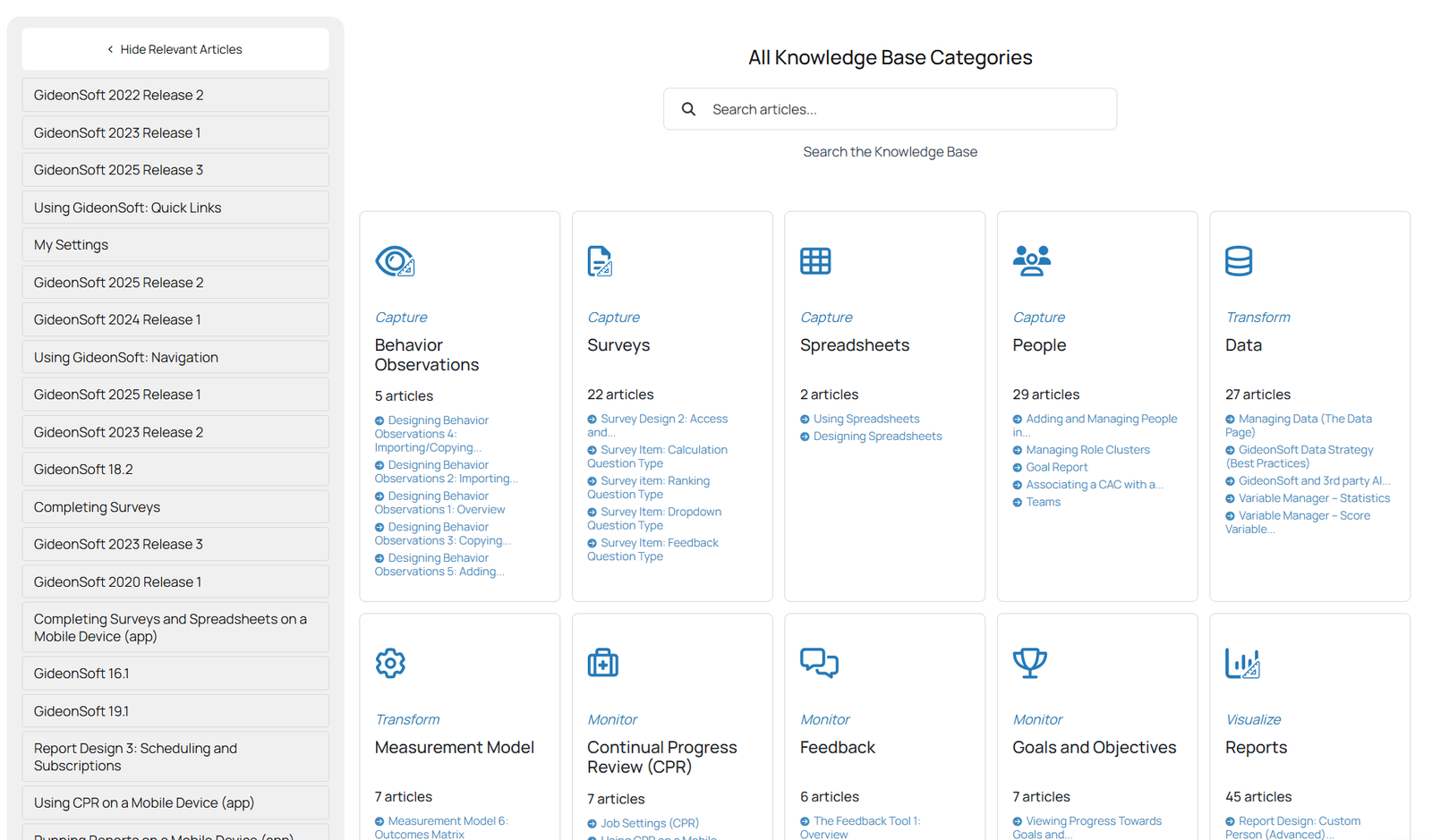Collapse sidebar with Hide Relevant Articles
Viewport: 1432px width, 840px height.
pos(175,49)
